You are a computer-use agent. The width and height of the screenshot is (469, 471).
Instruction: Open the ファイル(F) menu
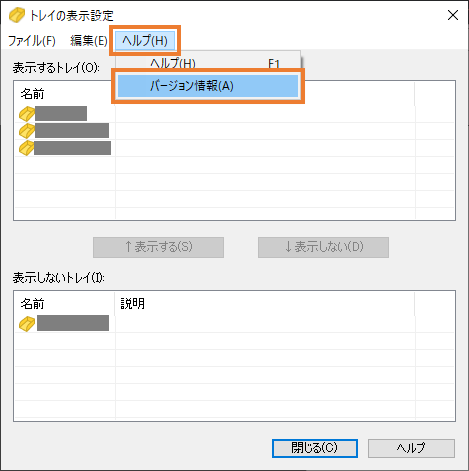tap(32, 41)
